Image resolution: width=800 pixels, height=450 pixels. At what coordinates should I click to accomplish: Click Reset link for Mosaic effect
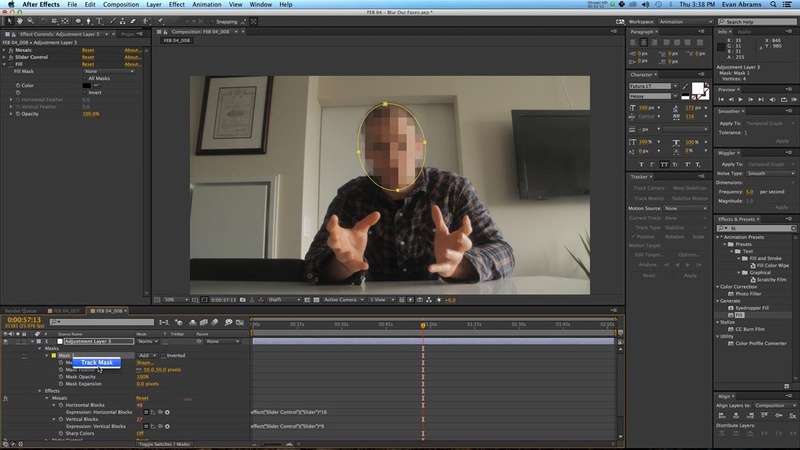[141, 398]
